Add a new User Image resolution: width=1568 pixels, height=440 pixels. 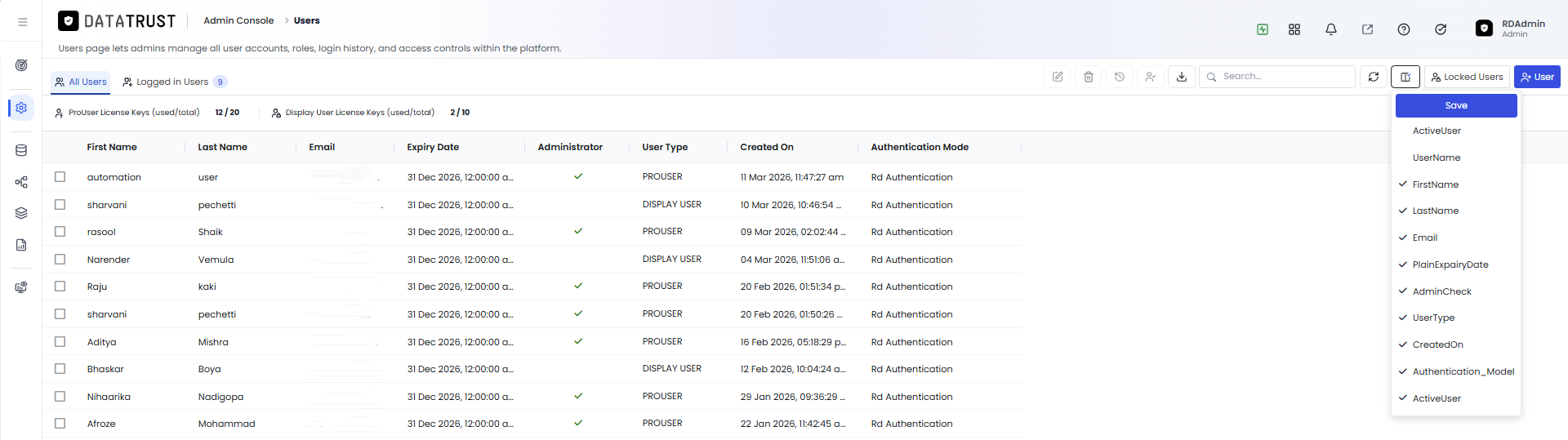(1537, 77)
